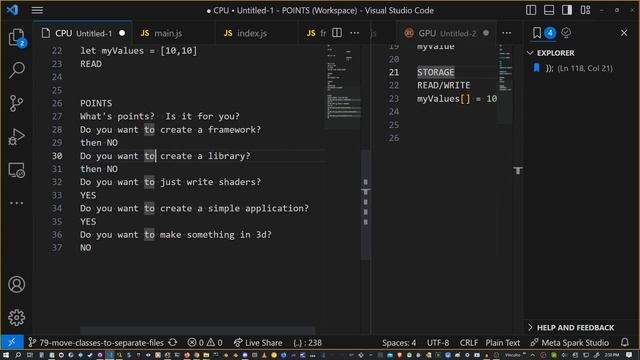Click 'Do you want to just write shaders?'

pyautogui.click(x=170, y=182)
